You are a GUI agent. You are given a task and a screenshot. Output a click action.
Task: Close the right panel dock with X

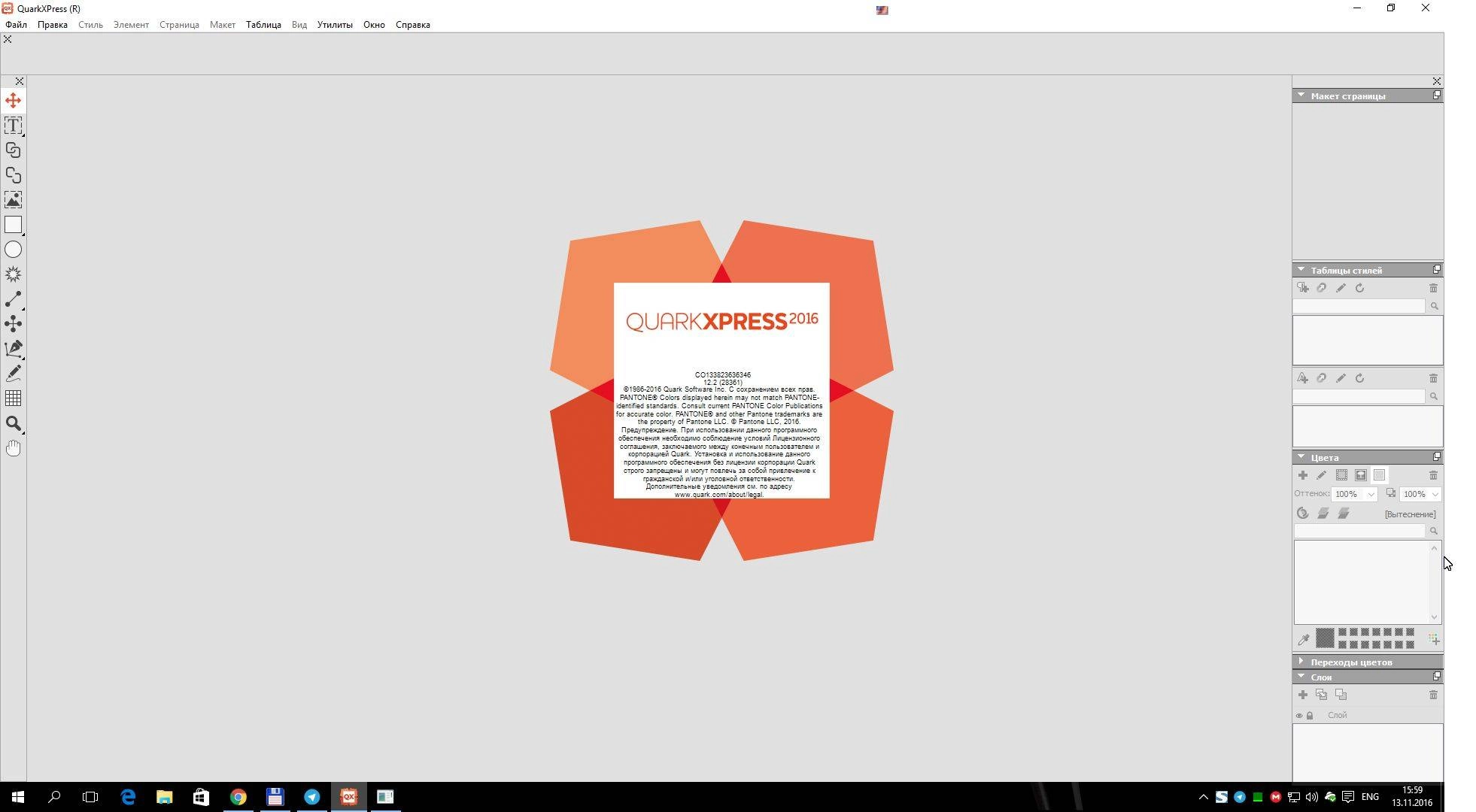click(1437, 81)
